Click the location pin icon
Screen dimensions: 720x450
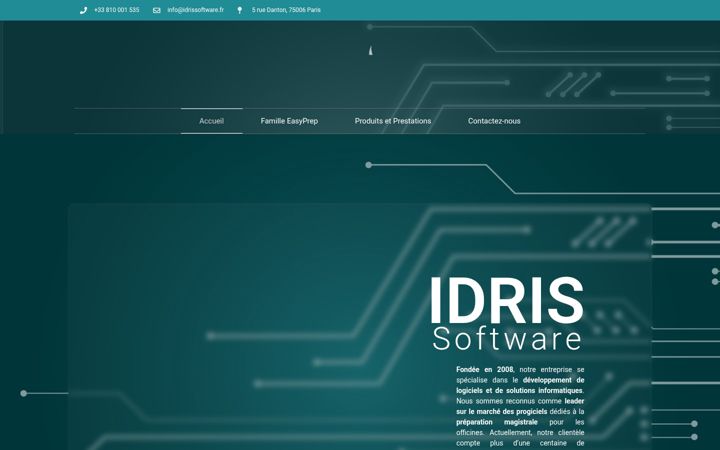pyautogui.click(x=239, y=10)
